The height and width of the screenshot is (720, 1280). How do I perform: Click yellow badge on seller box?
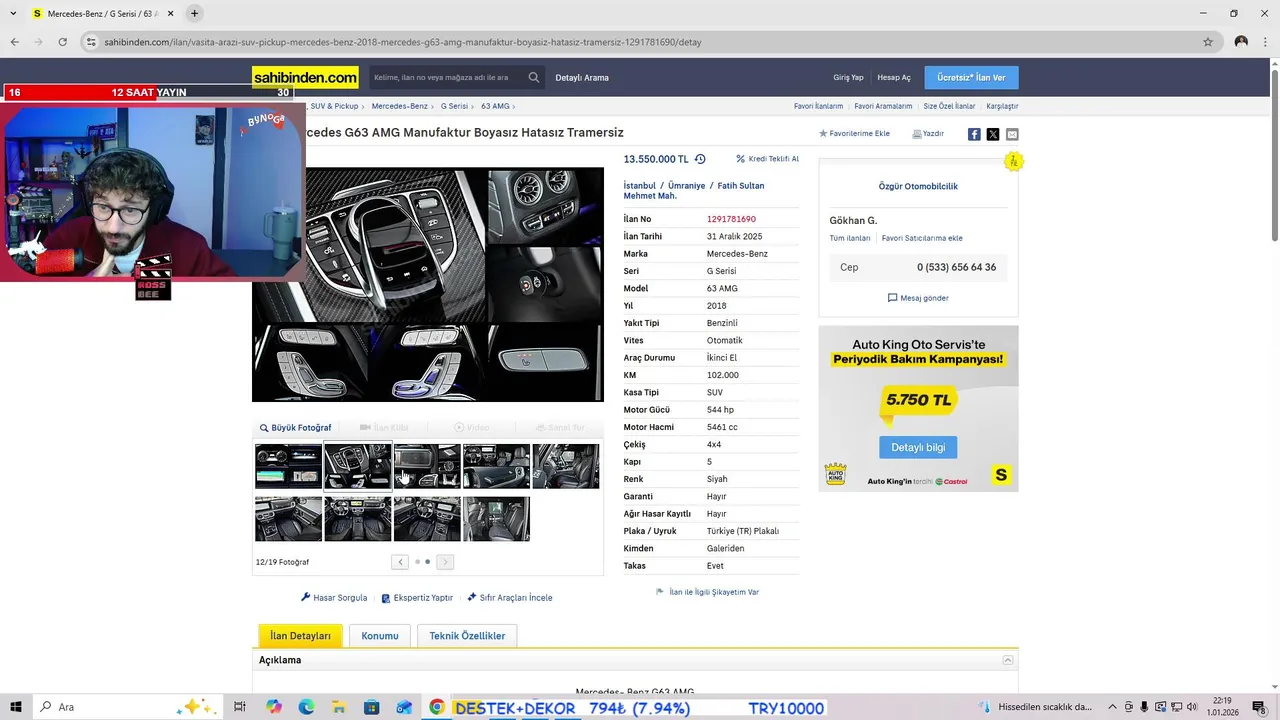[1014, 161]
